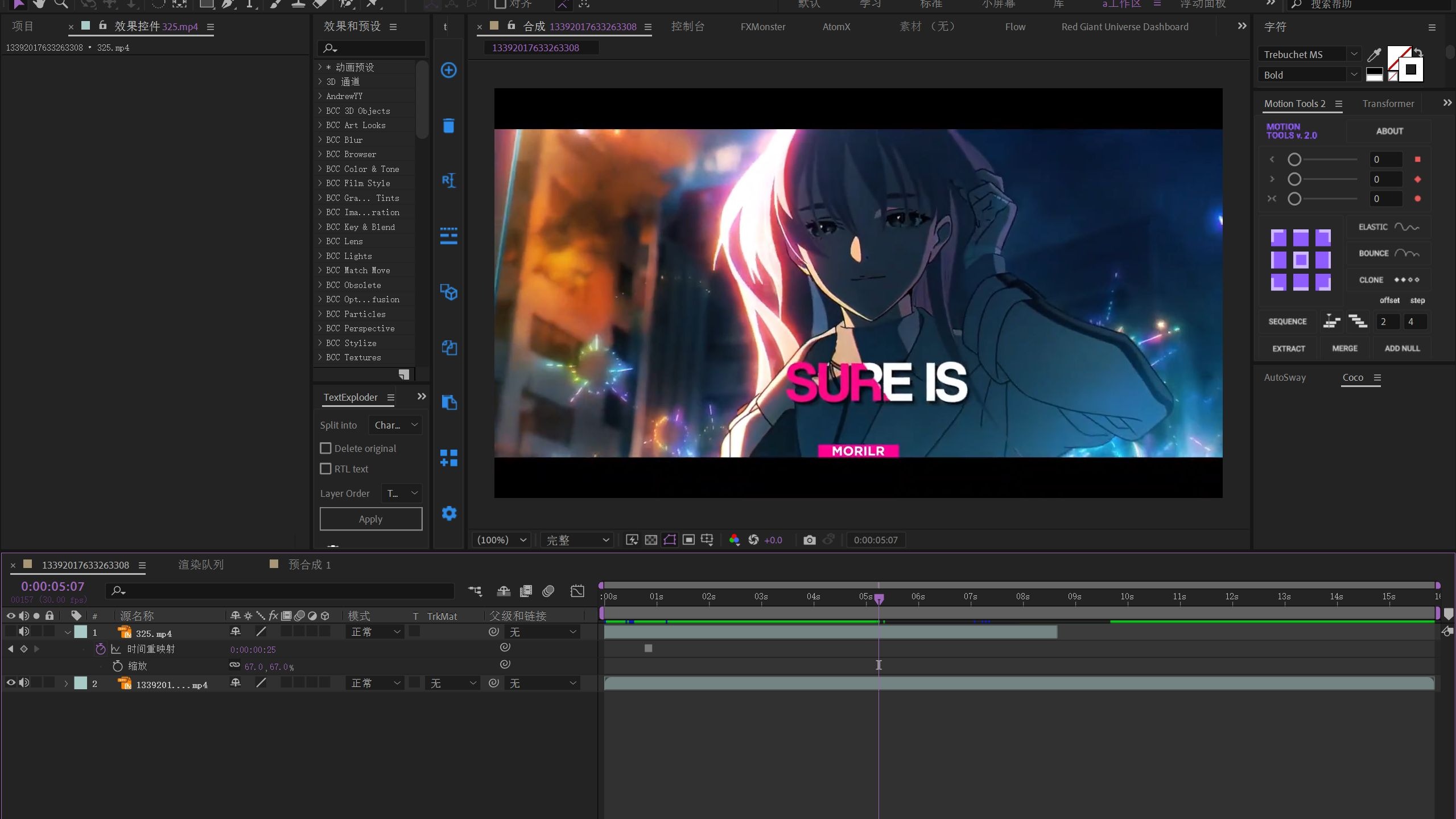This screenshot has height=819, width=1456.
Task: Open the zoom level (100%) dropdown
Action: tap(501, 540)
